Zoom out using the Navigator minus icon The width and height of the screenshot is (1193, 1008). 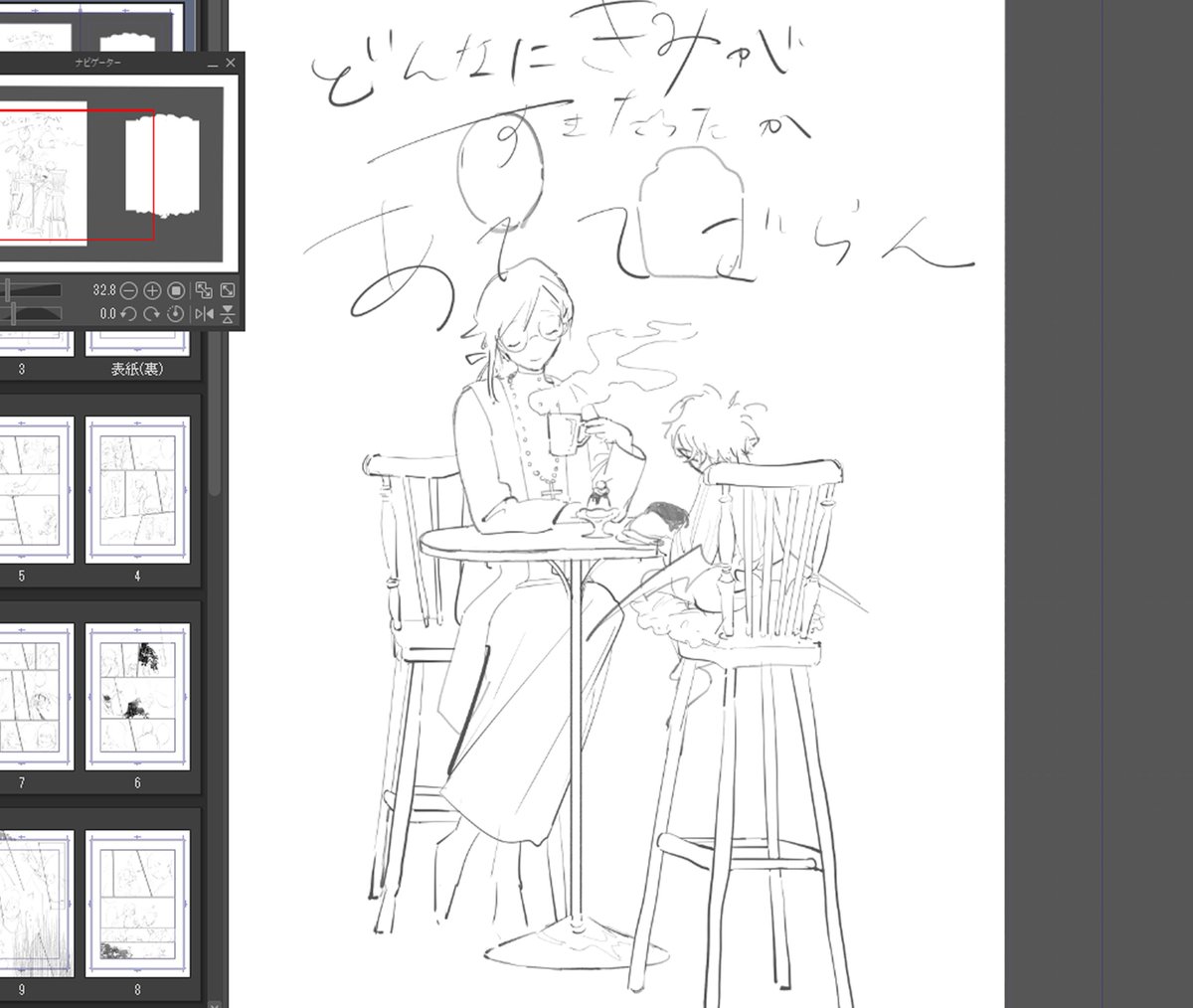pos(129,291)
